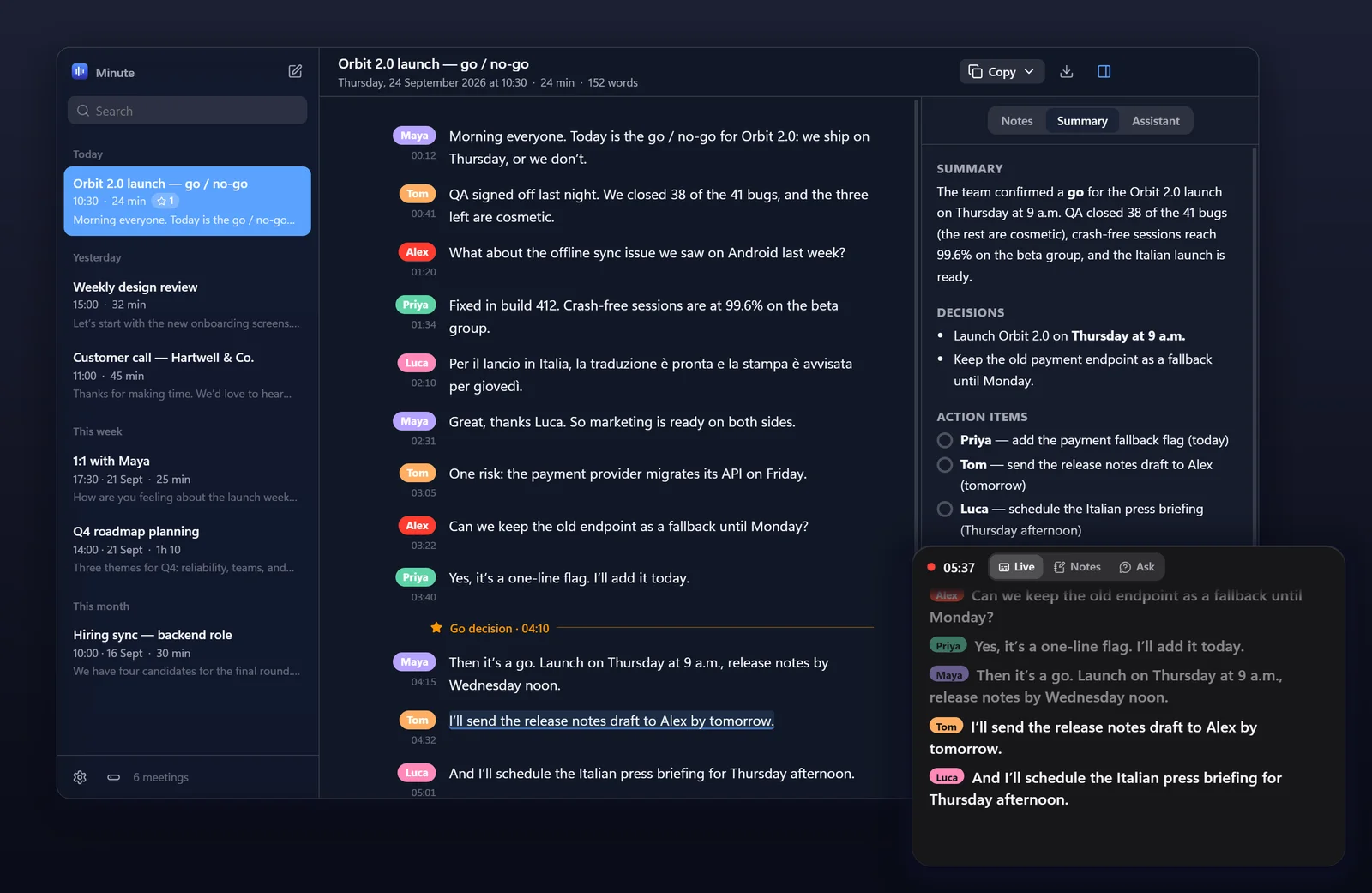Open the Ask tab in recording widget

click(x=1137, y=567)
